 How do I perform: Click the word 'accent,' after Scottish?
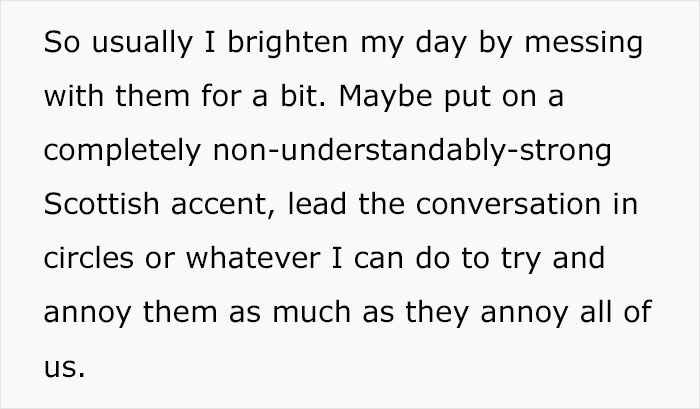(x=223, y=205)
